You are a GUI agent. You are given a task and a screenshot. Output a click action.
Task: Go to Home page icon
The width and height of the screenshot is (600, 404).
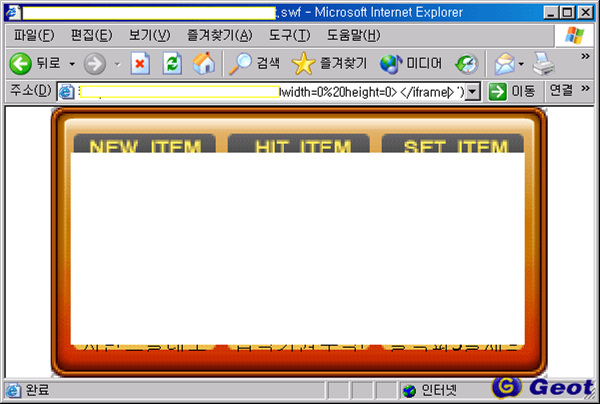coord(203,64)
